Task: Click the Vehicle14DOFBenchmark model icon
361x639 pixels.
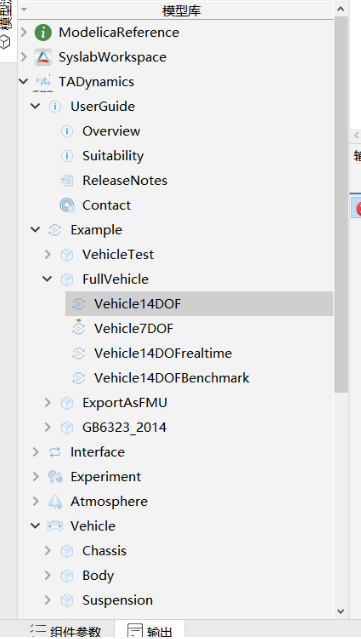Action: click(x=79, y=378)
